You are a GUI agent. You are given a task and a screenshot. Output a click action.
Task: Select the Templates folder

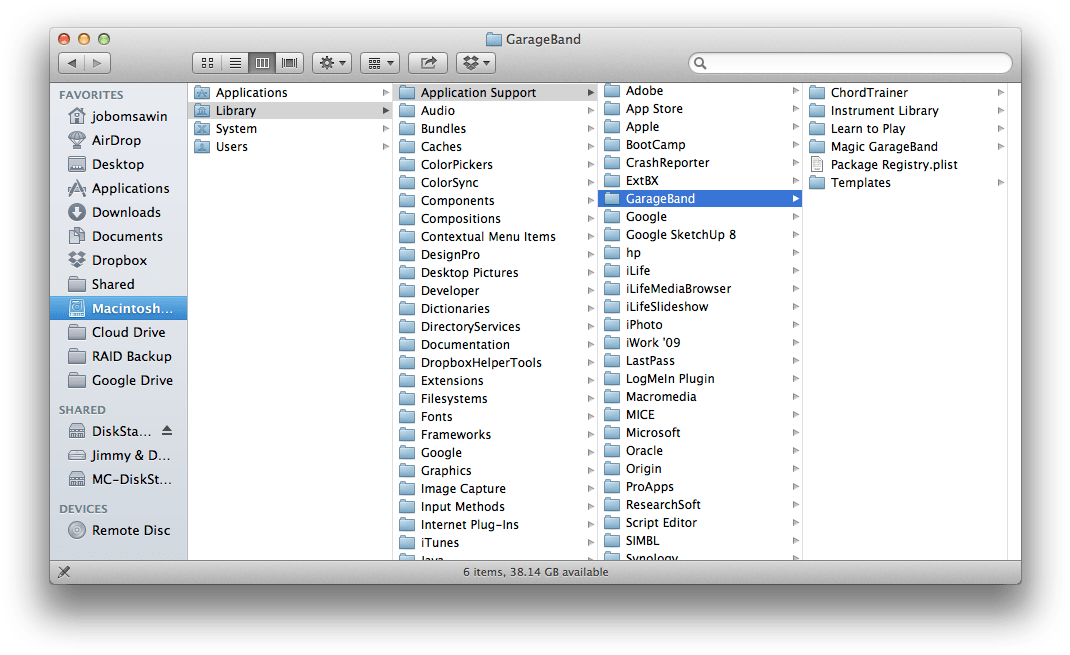point(906,182)
